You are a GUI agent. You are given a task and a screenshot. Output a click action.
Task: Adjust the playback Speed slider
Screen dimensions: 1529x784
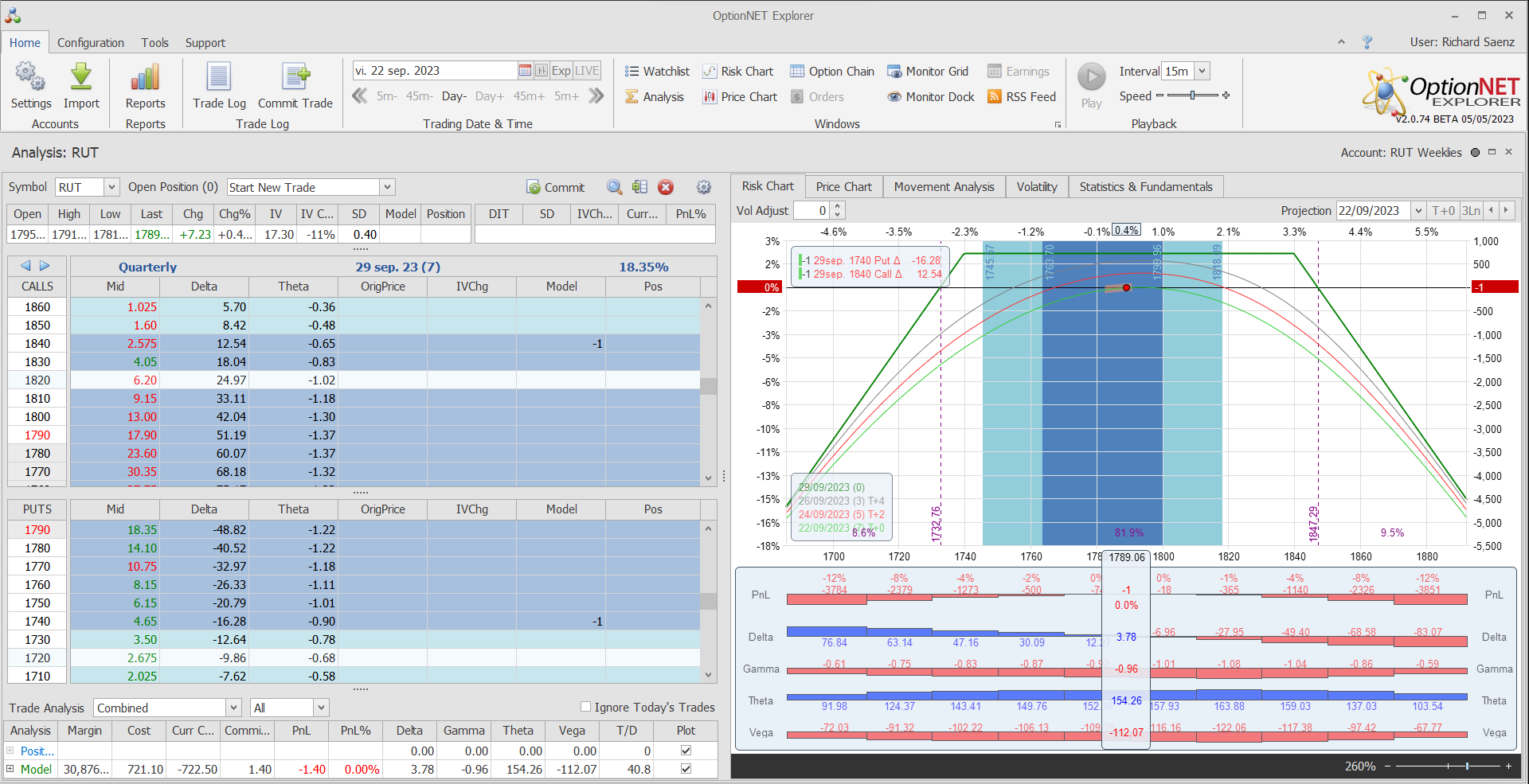pos(1192,96)
